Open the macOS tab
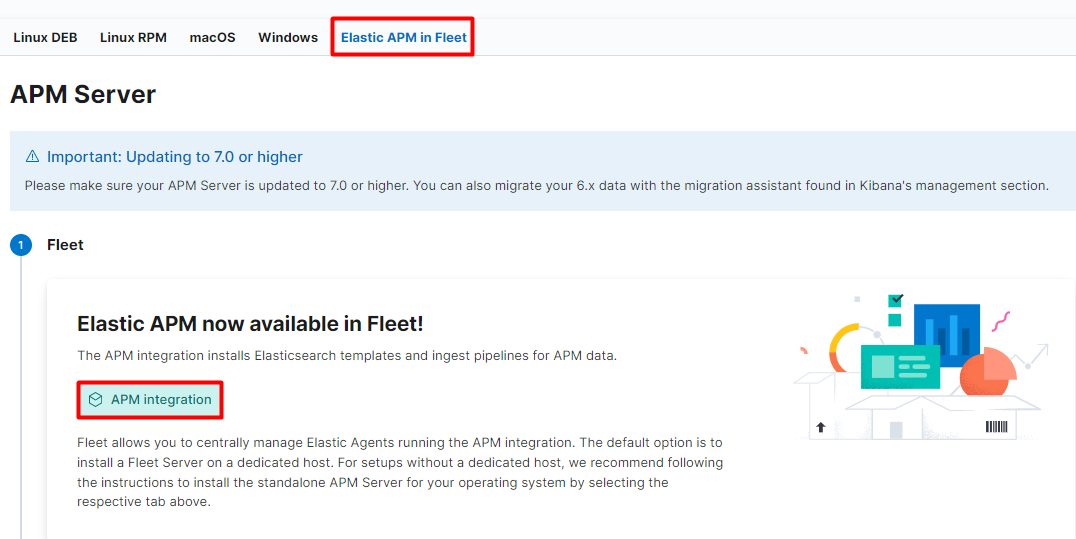Viewport: 1076px width, 539px height. tap(213, 38)
